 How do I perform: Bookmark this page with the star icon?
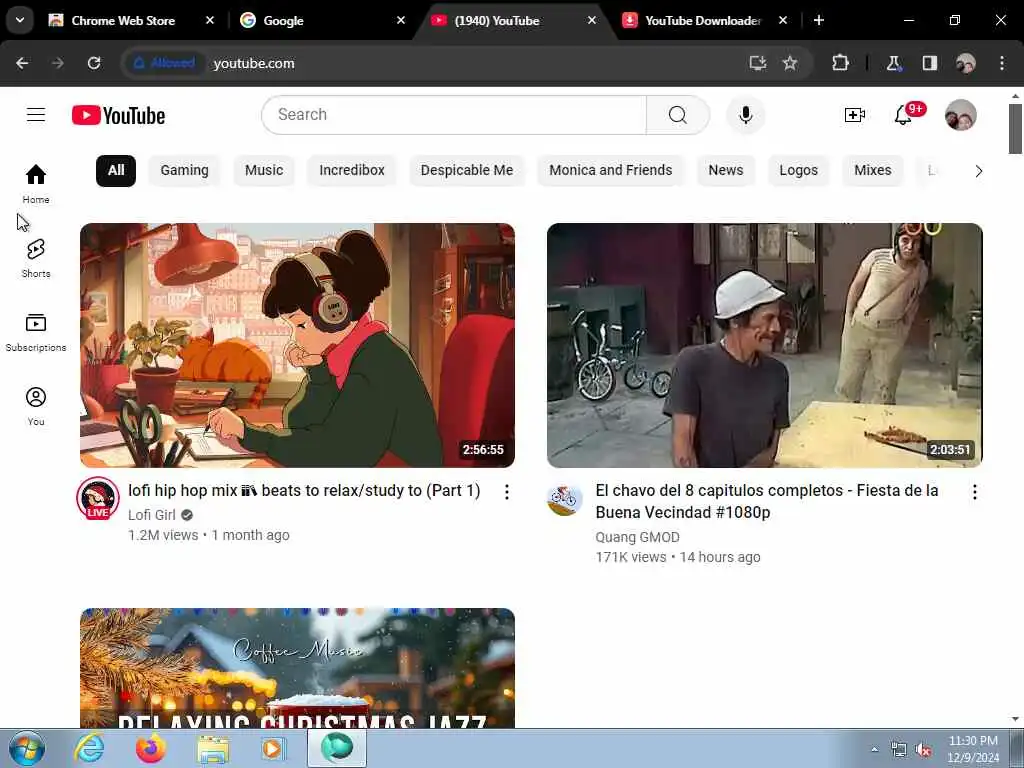point(790,63)
